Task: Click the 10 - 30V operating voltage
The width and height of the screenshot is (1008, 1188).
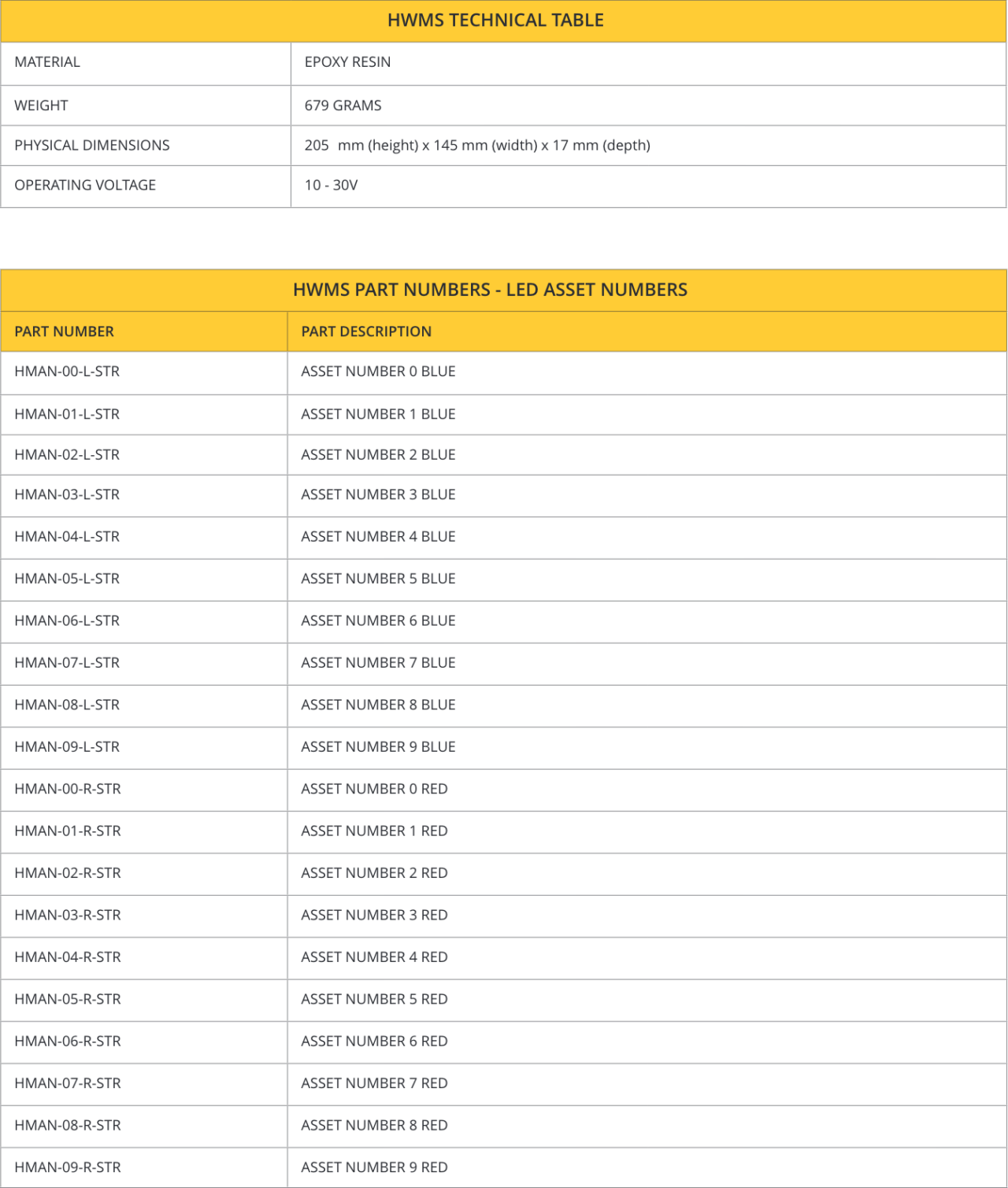Action: 331,186
